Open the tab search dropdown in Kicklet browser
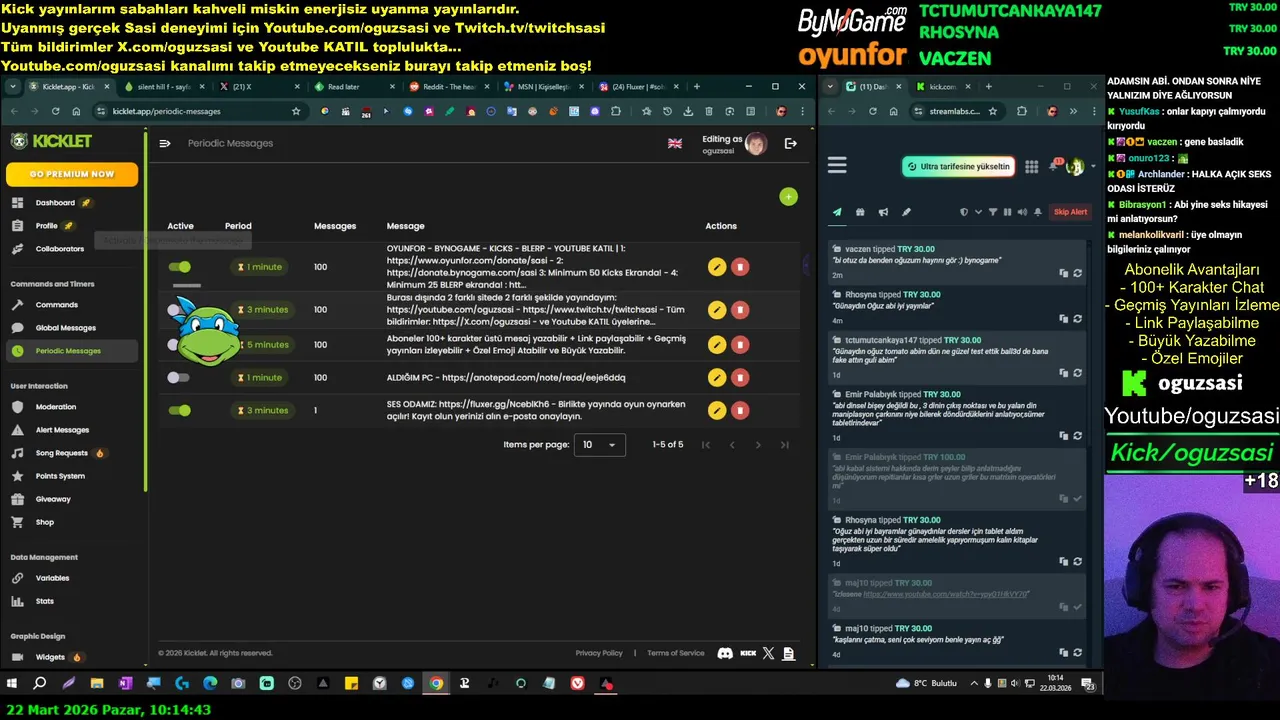1280x720 pixels. click(x=13, y=87)
